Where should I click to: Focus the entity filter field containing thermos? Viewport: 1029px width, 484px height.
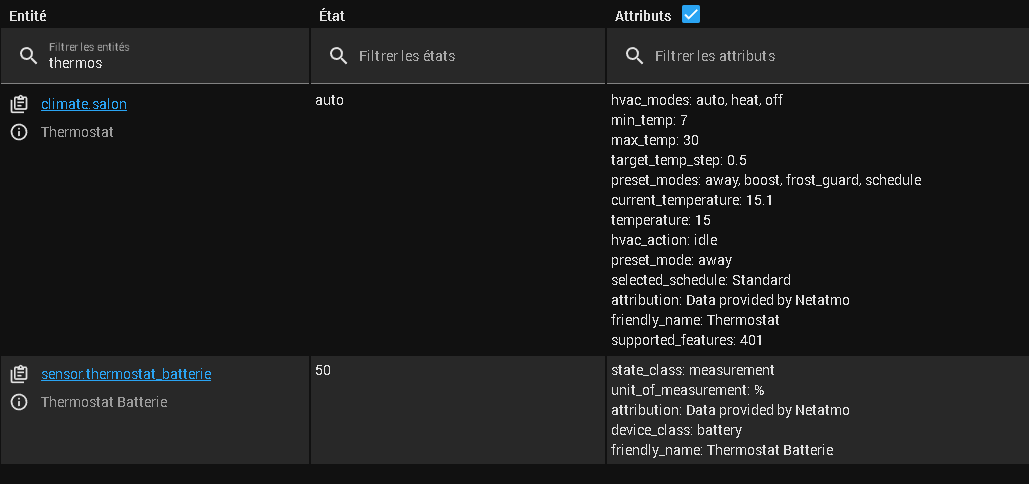point(170,62)
